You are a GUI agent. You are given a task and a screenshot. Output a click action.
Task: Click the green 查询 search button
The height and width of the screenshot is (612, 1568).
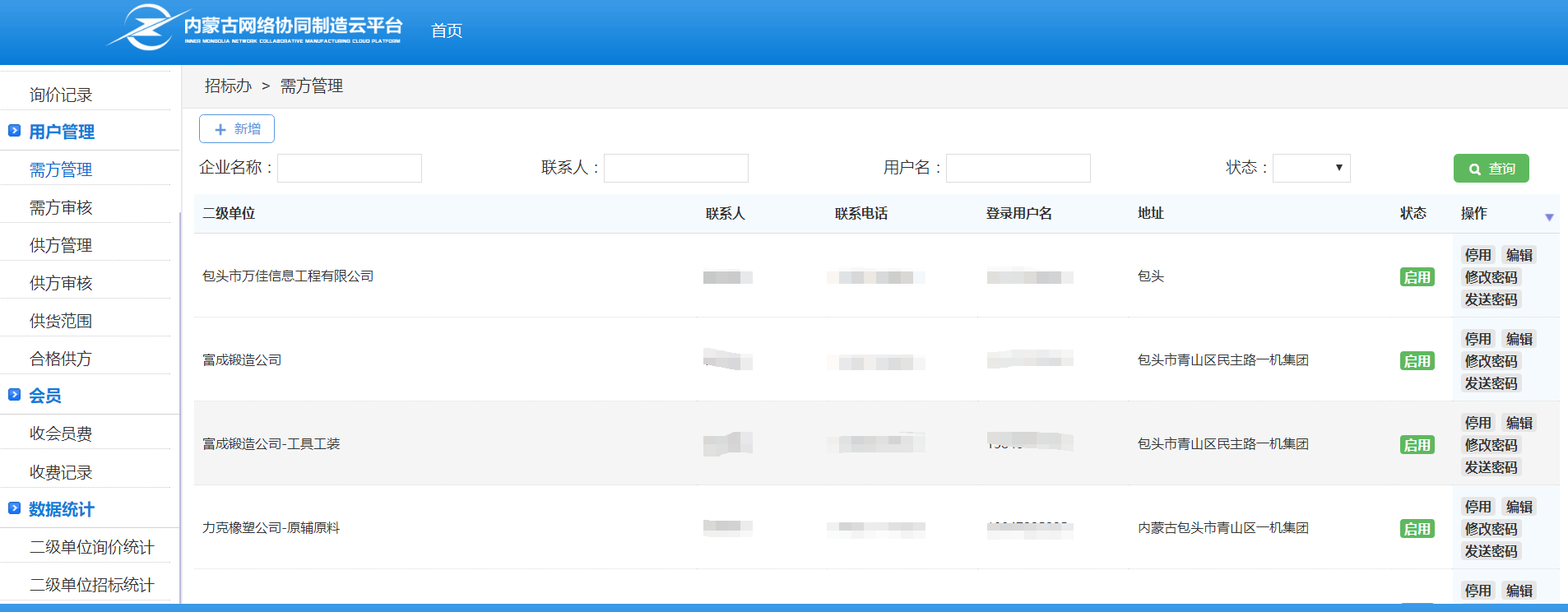point(1491,169)
